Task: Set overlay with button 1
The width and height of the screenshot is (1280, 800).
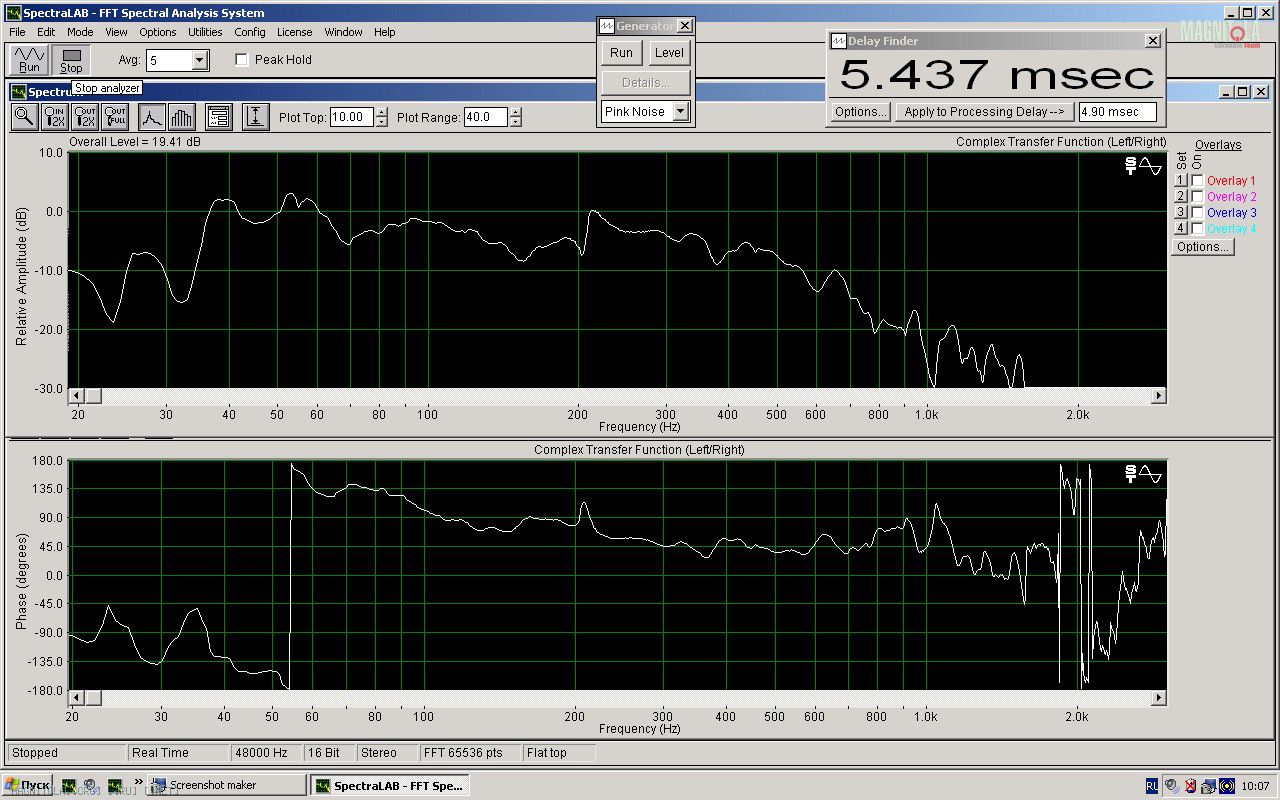Action: click(1181, 181)
